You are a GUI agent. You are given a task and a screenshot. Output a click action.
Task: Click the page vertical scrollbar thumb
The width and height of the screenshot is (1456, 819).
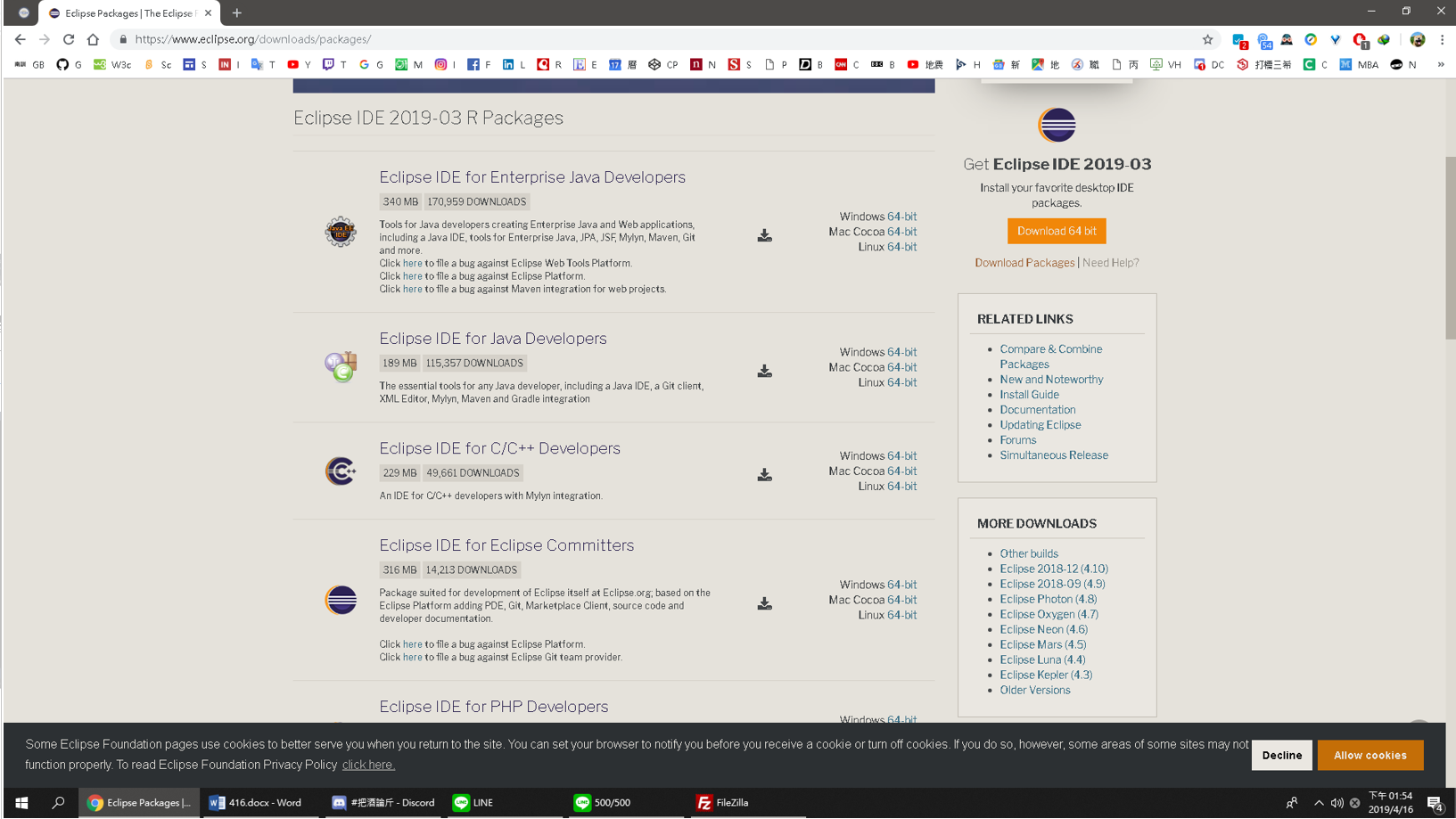(x=1450, y=248)
